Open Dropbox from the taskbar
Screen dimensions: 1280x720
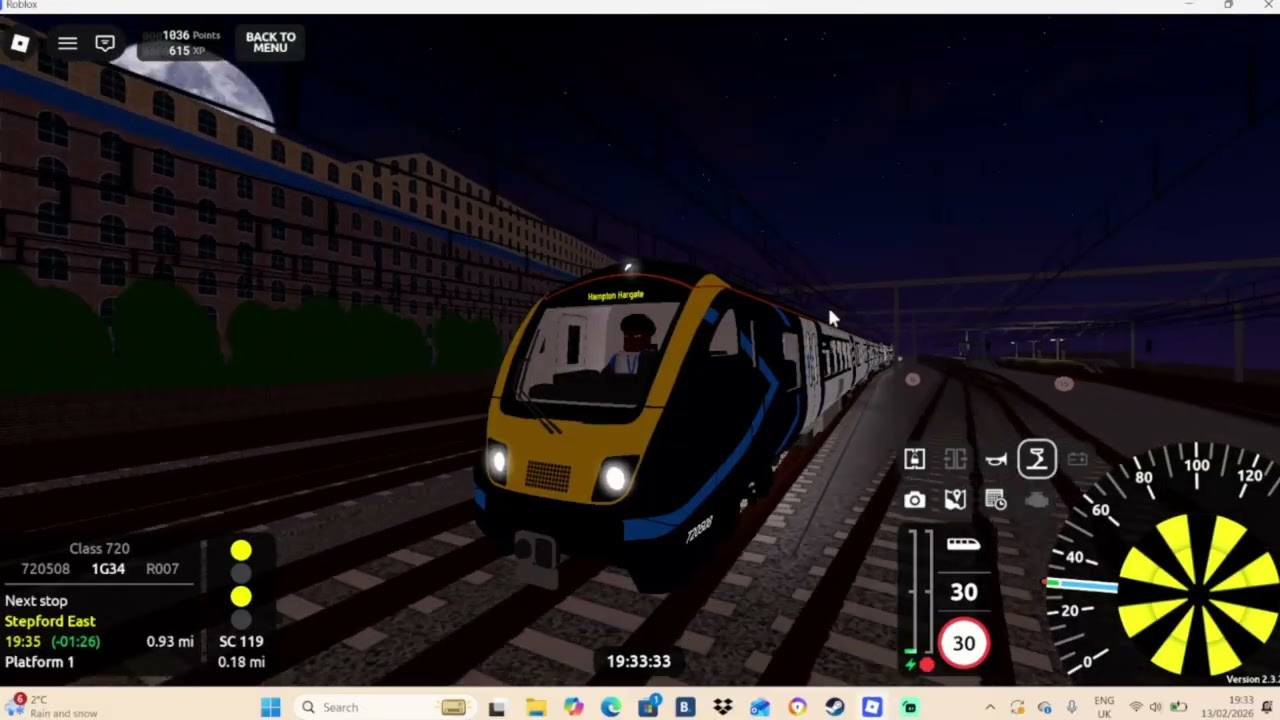pos(722,707)
